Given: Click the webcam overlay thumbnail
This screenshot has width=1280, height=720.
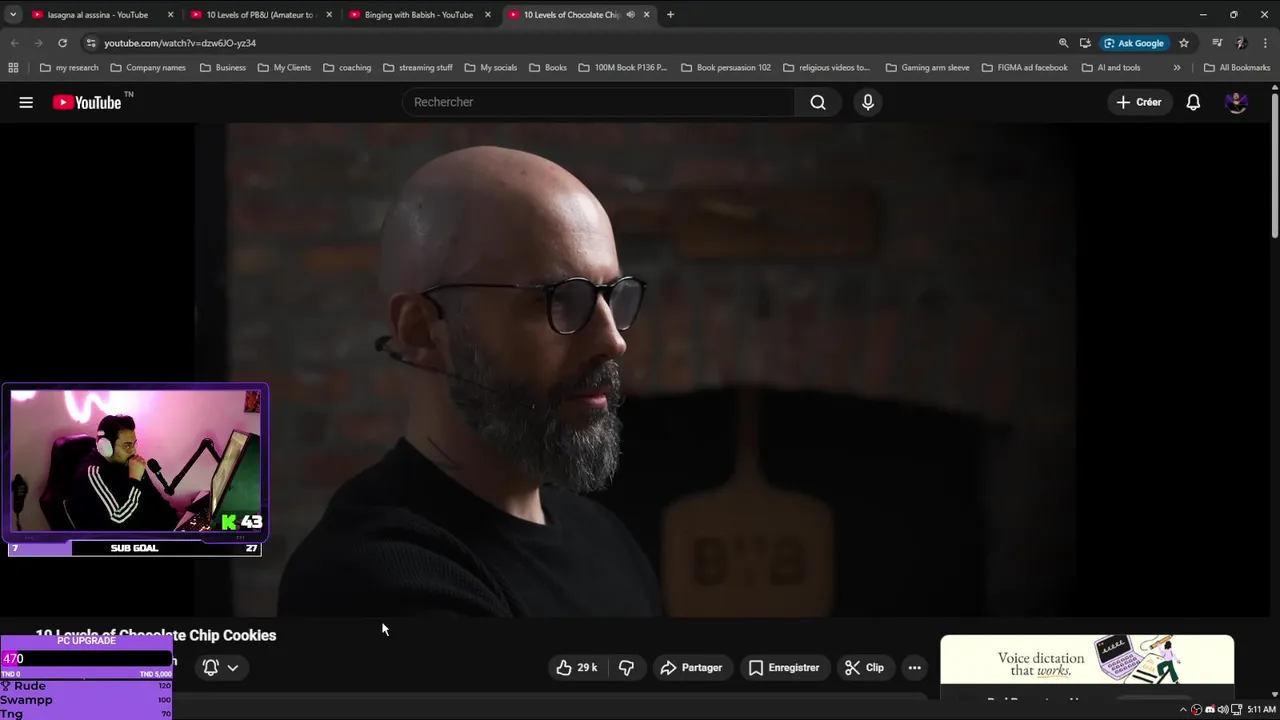Looking at the screenshot, I should coord(135,461).
